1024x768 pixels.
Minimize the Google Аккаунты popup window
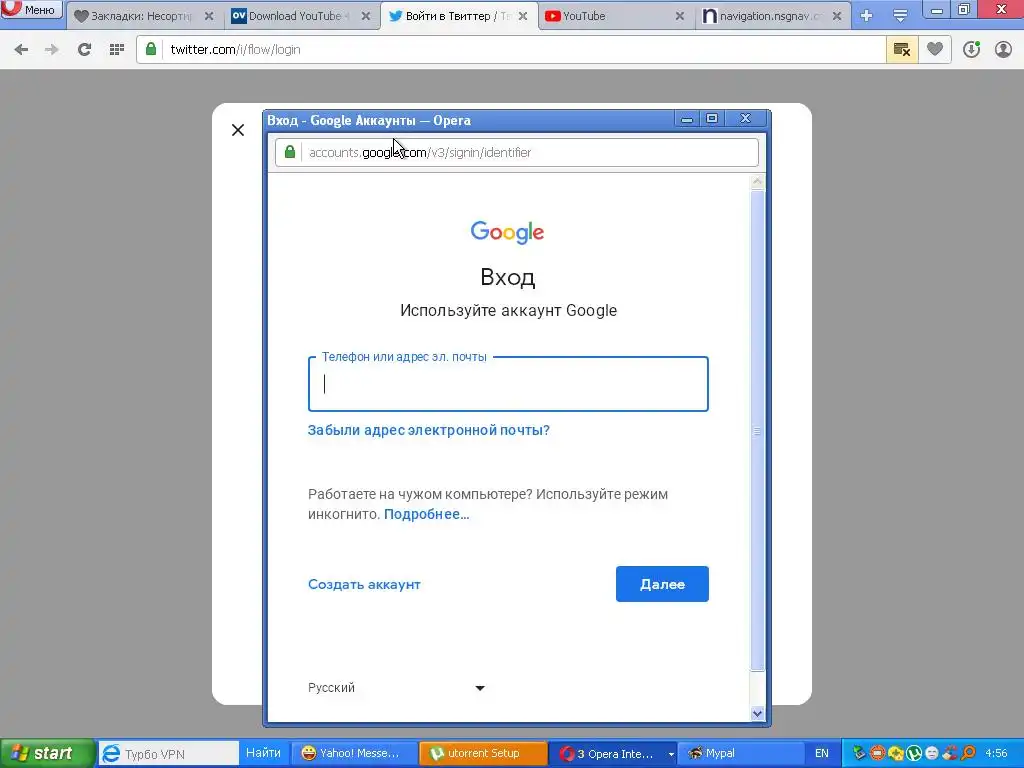tap(686, 119)
